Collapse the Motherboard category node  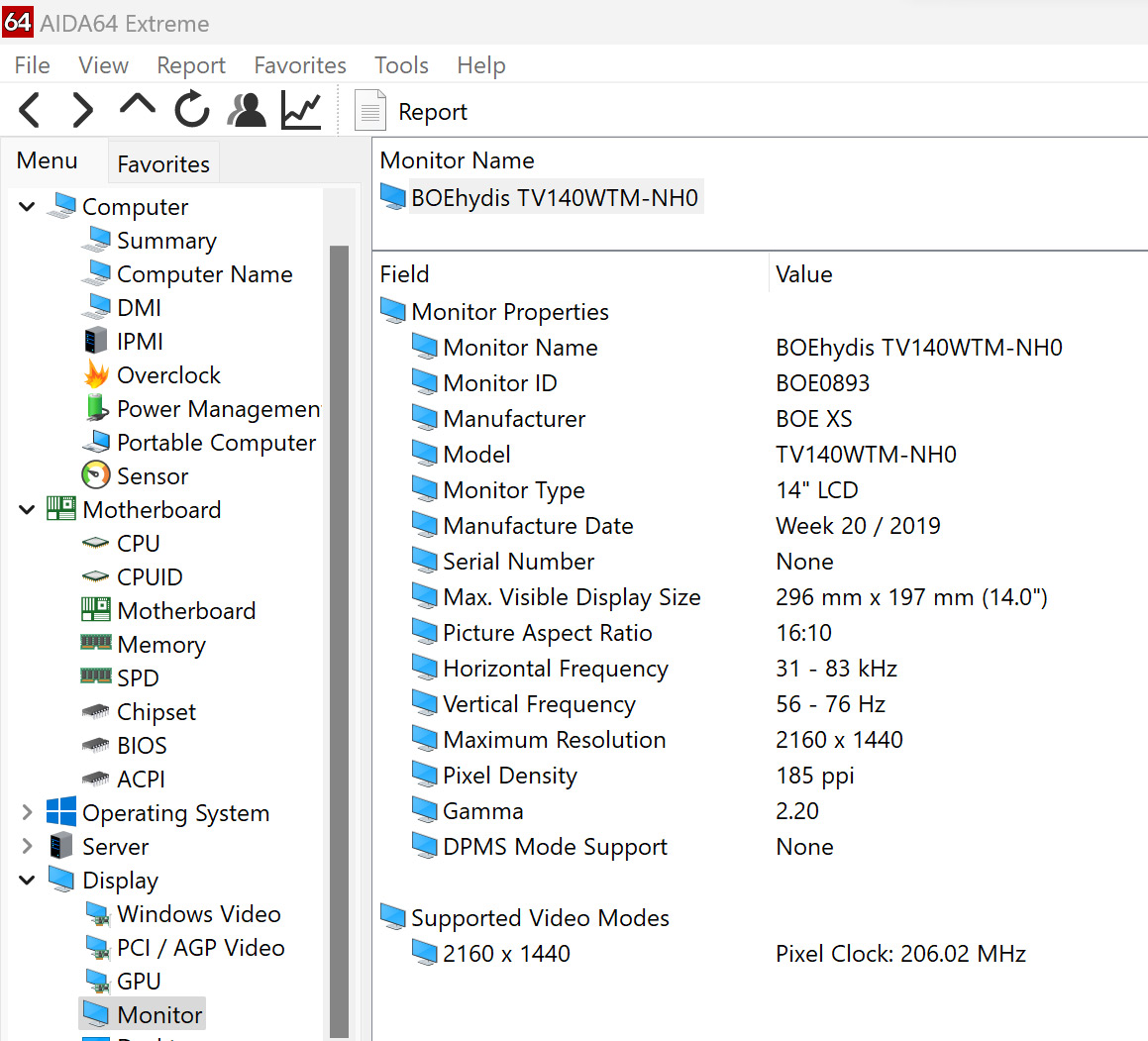pos(27,509)
